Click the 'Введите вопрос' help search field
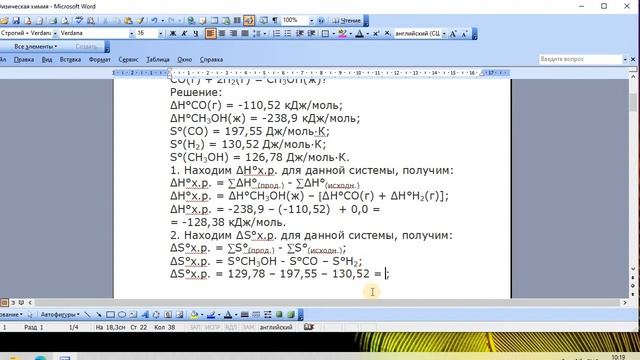 (x=580, y=60)
